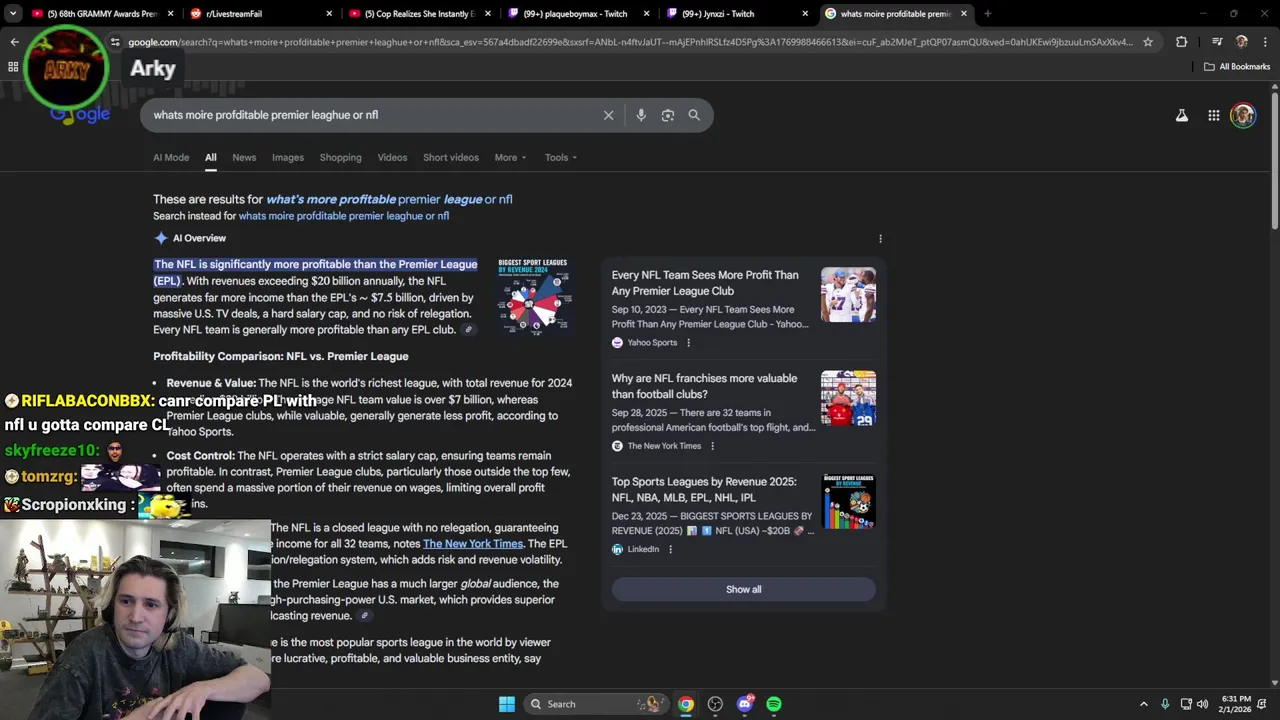The height and width of the screenshot is (720, 1280).
Task: Select Videos search filter
Action: coord(392,157)
